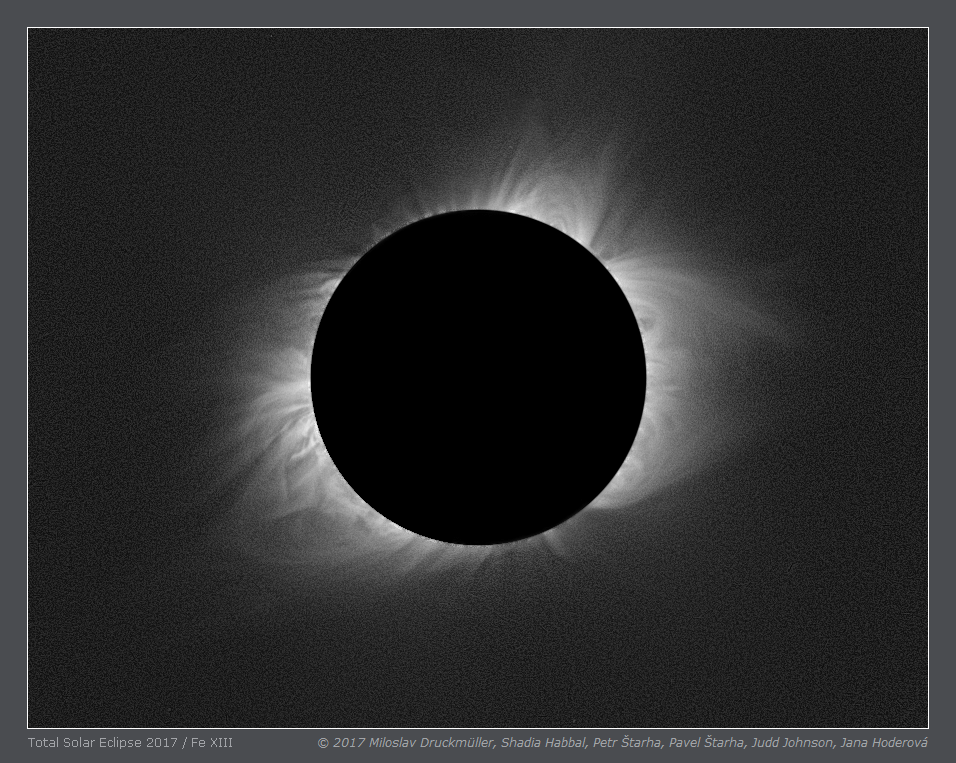956x763 pixels.
Task: Select the name Shadia Habbal
Action: click(541, 742)
